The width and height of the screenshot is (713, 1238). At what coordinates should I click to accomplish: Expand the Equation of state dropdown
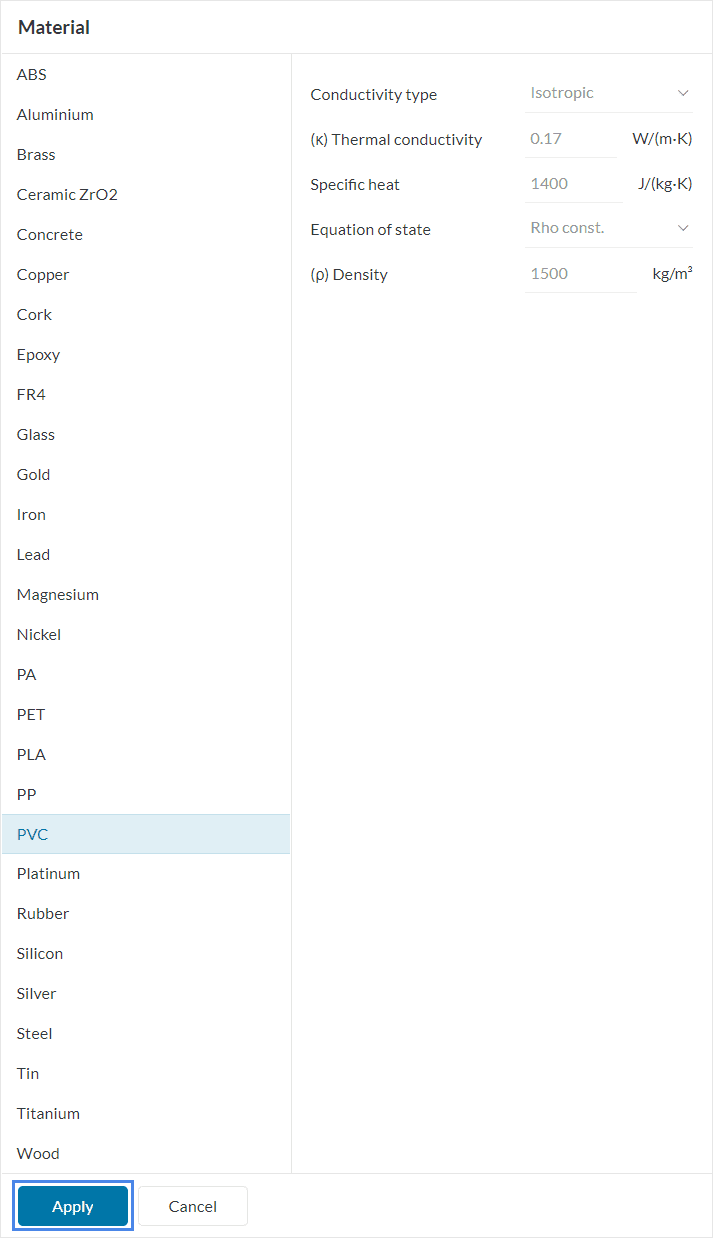coord(608,228)
